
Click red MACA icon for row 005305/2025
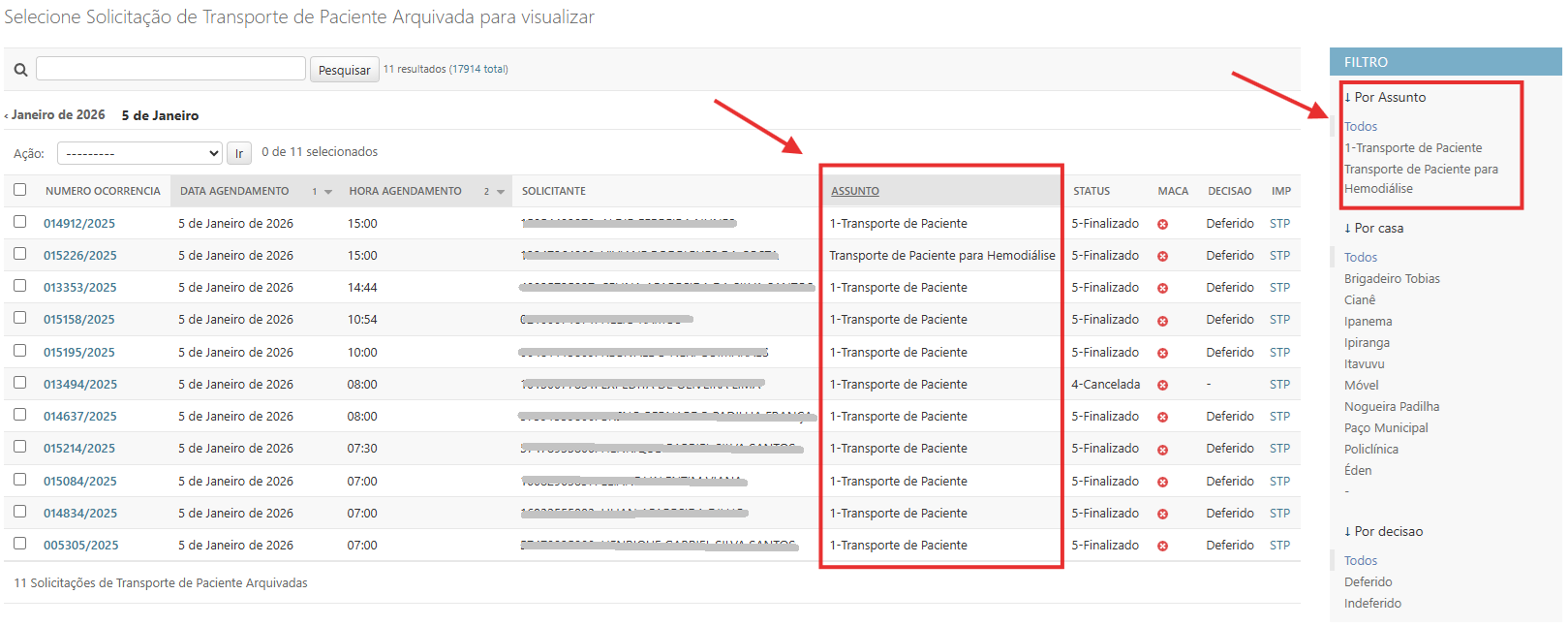tap(1162, 547)
